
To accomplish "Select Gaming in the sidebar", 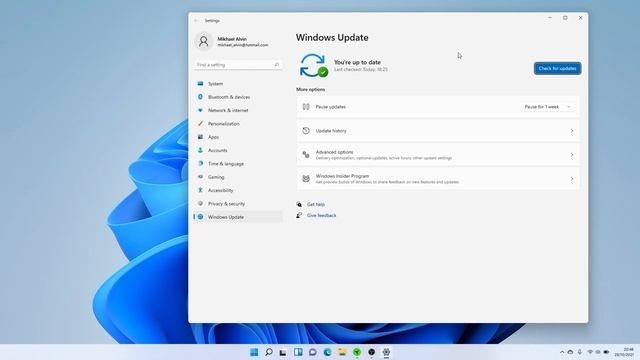I will tap(238, 177).
